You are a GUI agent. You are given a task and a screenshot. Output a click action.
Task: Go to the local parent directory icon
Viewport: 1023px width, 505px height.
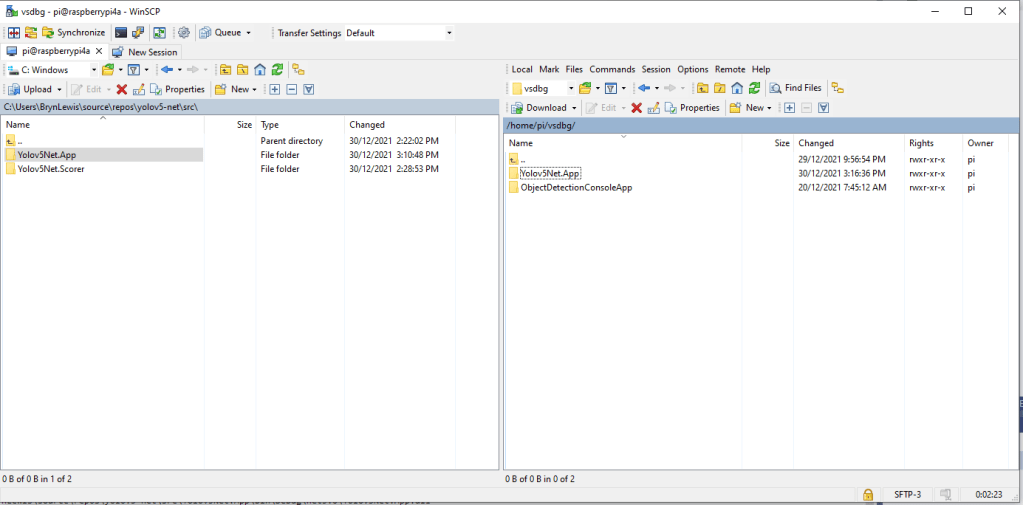pos(225,70)
